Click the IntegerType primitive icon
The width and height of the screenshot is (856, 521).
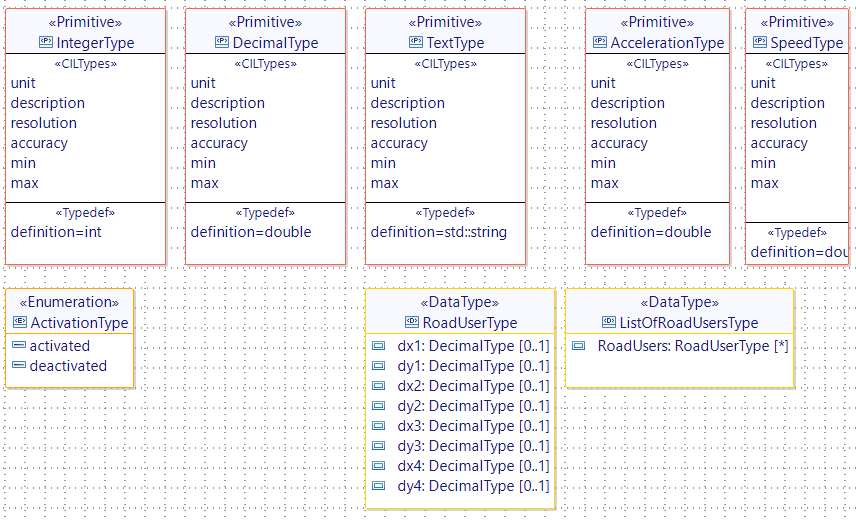click(x=46, y=42)
